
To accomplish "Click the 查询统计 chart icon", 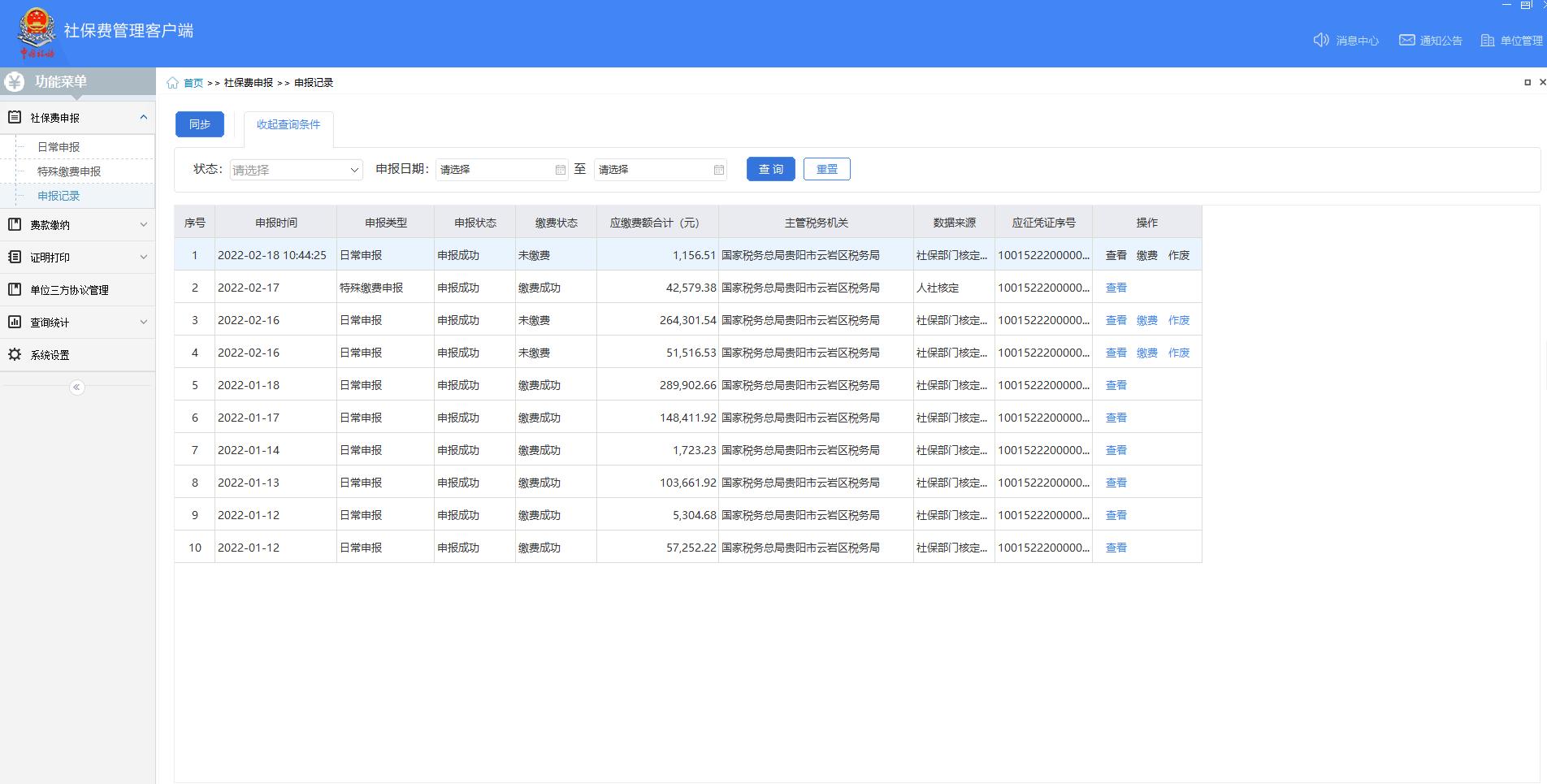I will (15, 322).
